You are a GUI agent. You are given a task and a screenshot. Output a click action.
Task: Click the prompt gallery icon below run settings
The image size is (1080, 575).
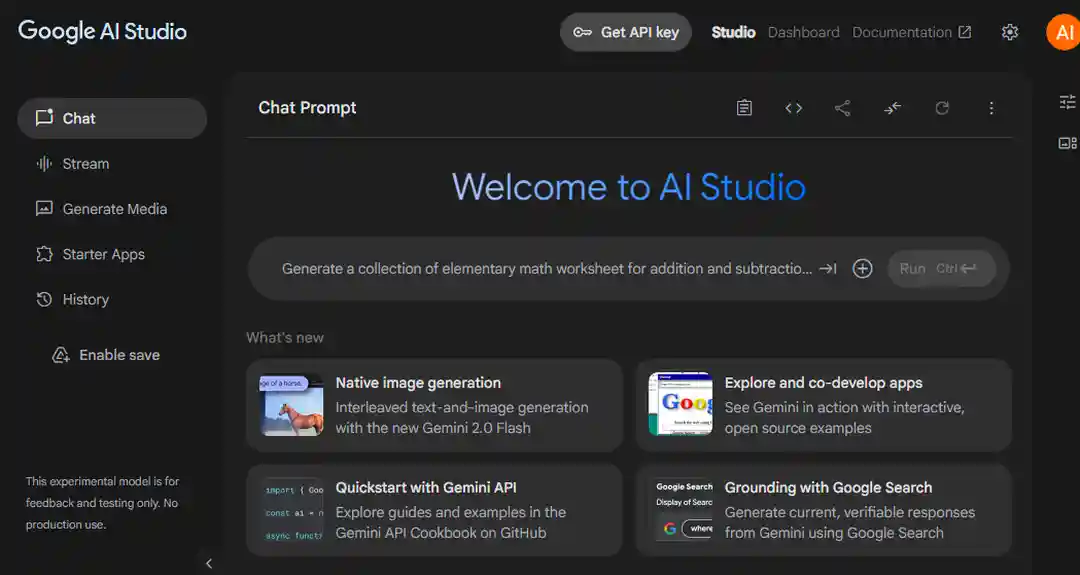point(1067,143)
